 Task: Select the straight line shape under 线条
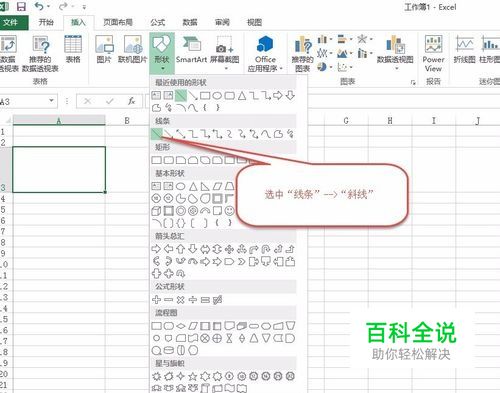coord(156,134)
